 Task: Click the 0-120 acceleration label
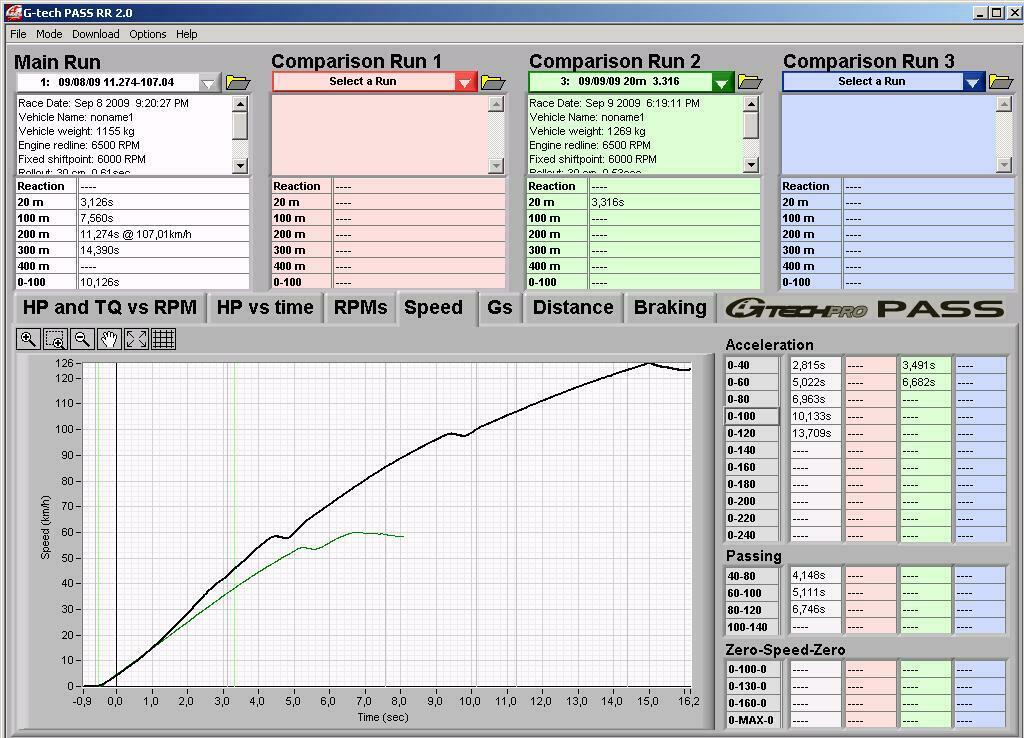(x=752, y=434)
